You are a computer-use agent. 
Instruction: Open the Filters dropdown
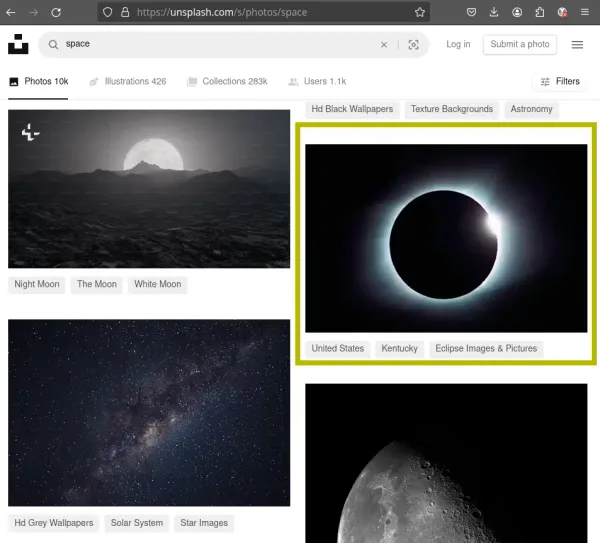click(560, 82)
